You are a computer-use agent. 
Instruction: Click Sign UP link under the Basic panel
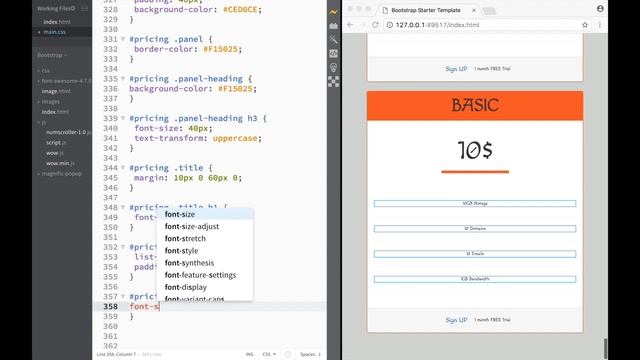pyautogui.click(x=456, y=320)
